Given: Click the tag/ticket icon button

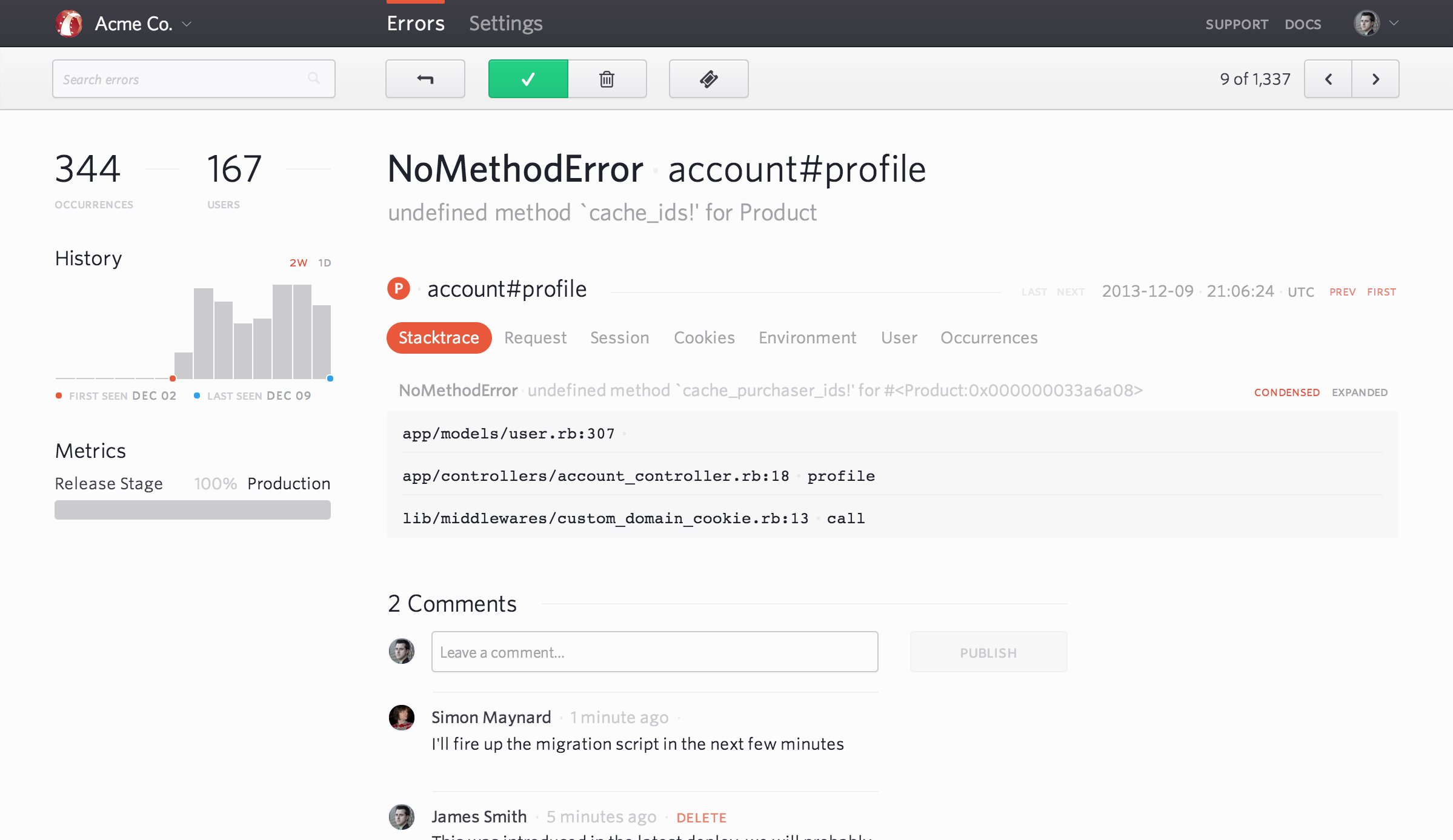Looking at the screenshot, I should (x=708, y=79).
